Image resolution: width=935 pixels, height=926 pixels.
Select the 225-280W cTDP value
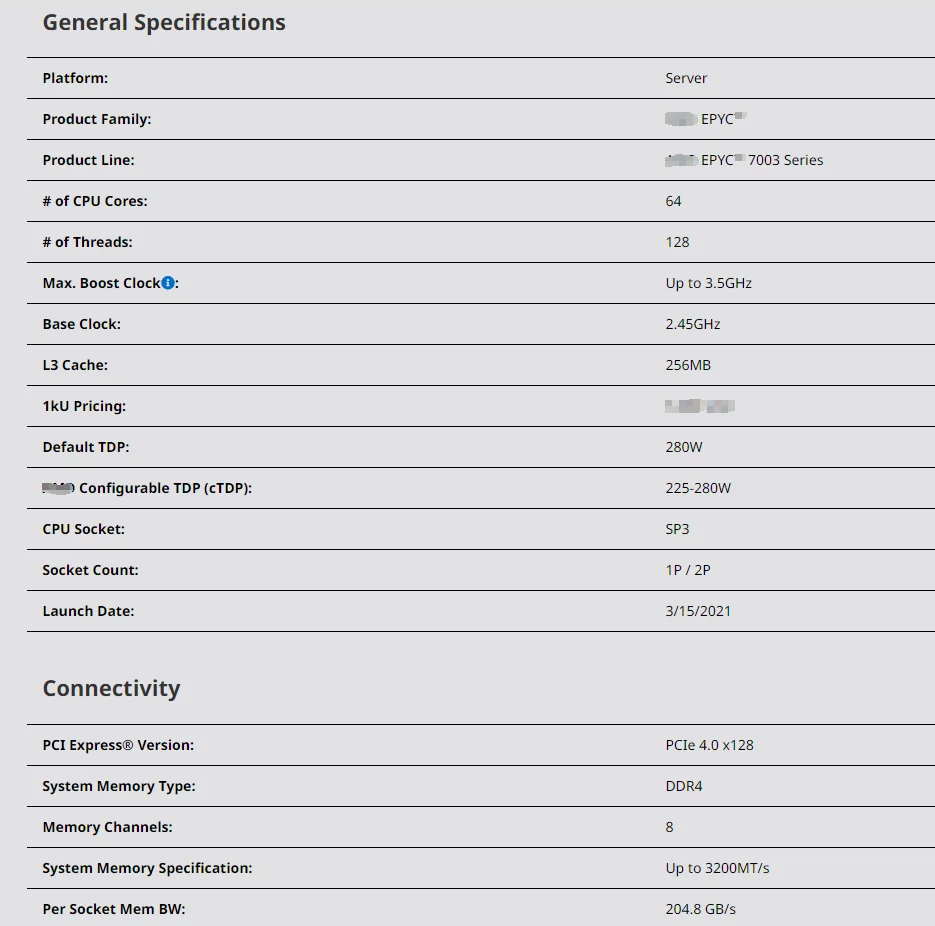pos(698,488)
